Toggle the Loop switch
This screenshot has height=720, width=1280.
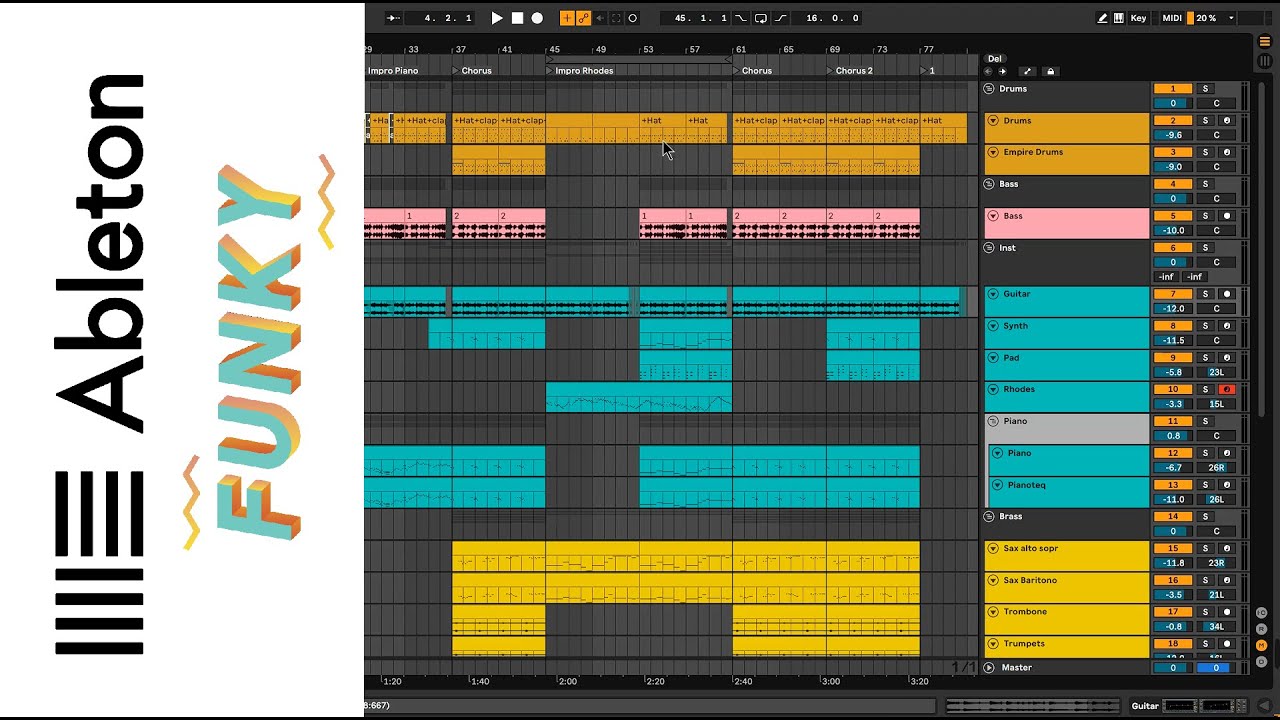tap(761, 18)
